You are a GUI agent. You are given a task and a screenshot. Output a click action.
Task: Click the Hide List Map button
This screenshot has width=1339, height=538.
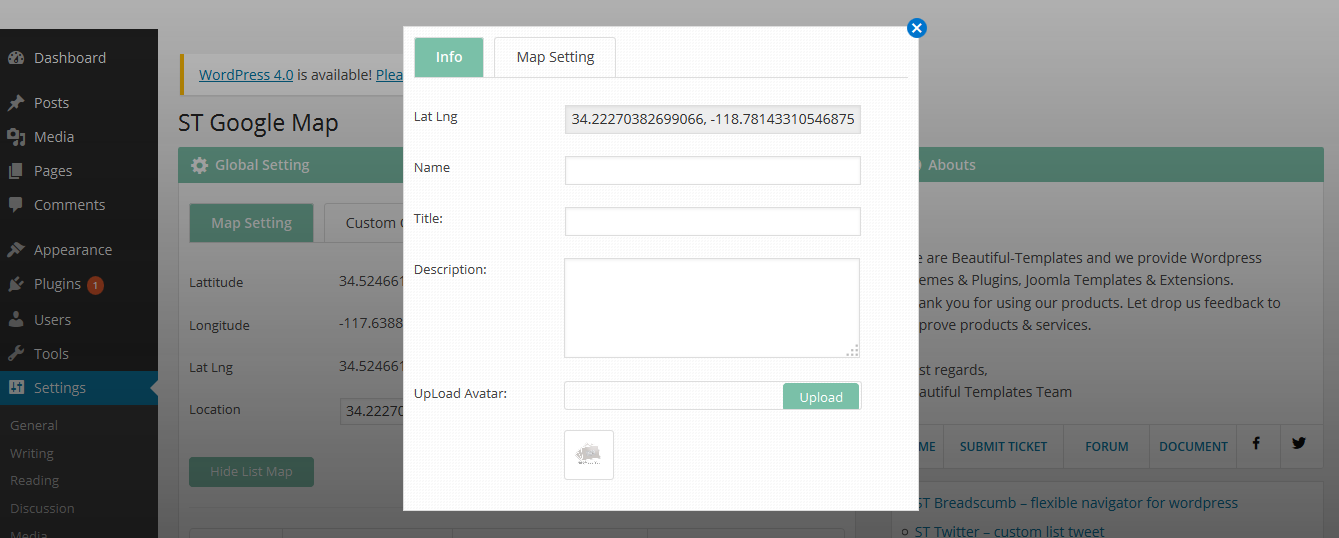[251, 472]
